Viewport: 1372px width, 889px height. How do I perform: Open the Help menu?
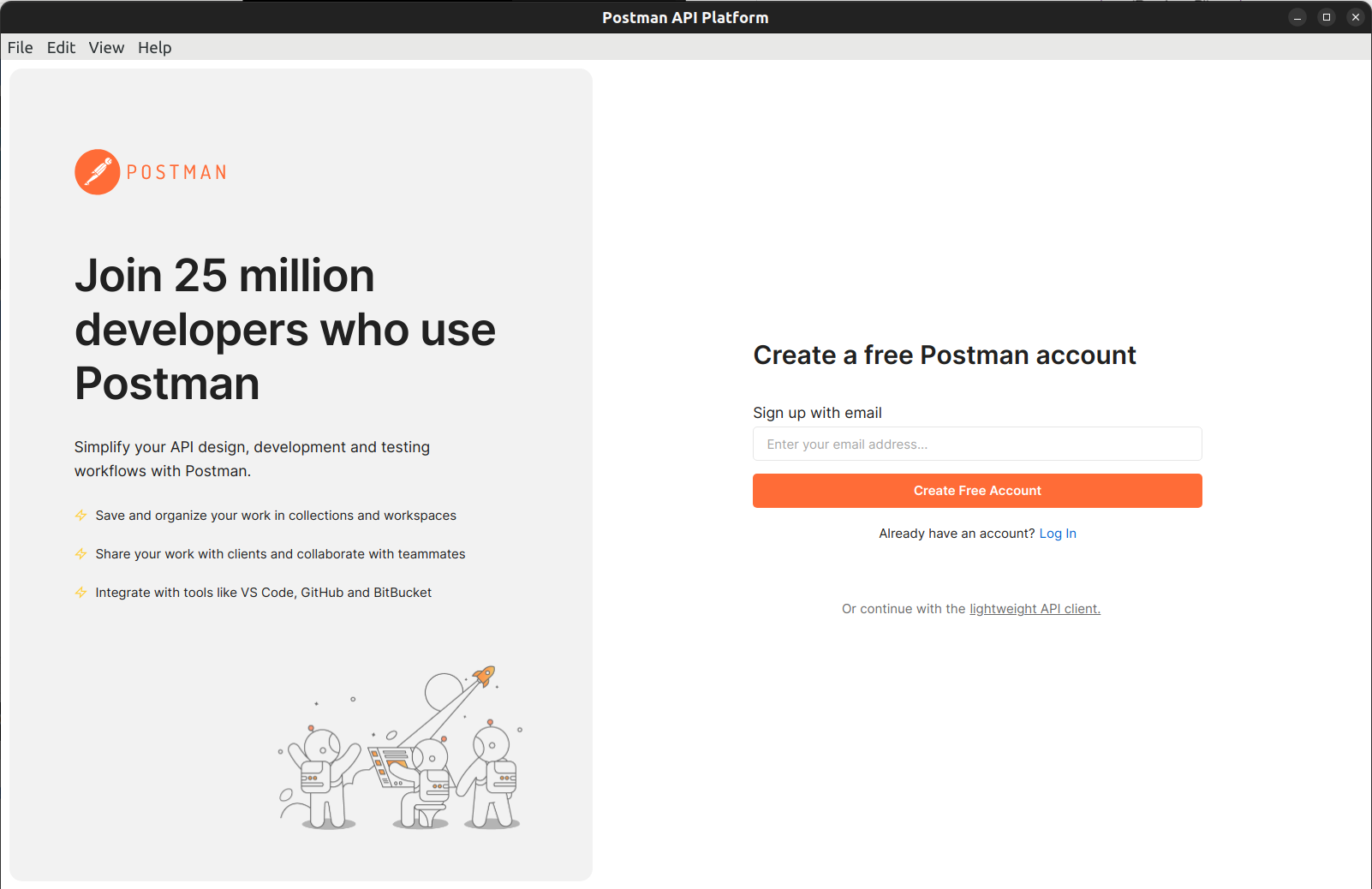tap(155, 48)
